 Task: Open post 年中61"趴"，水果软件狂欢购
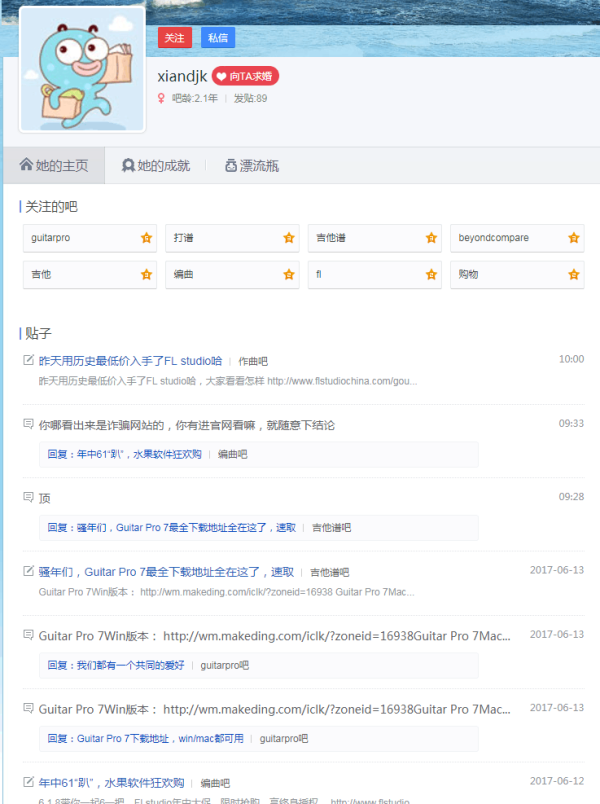point(111,783)
